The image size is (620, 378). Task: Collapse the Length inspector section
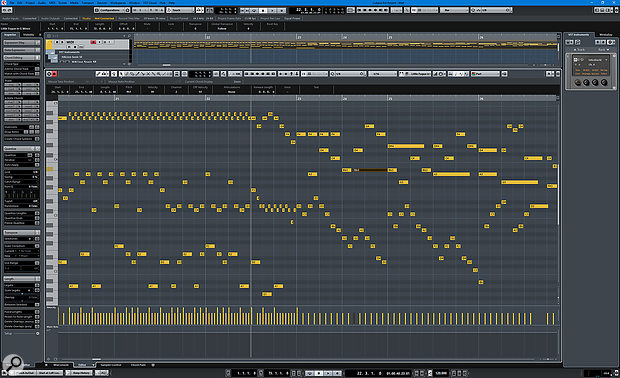click(x=22, y=278)
